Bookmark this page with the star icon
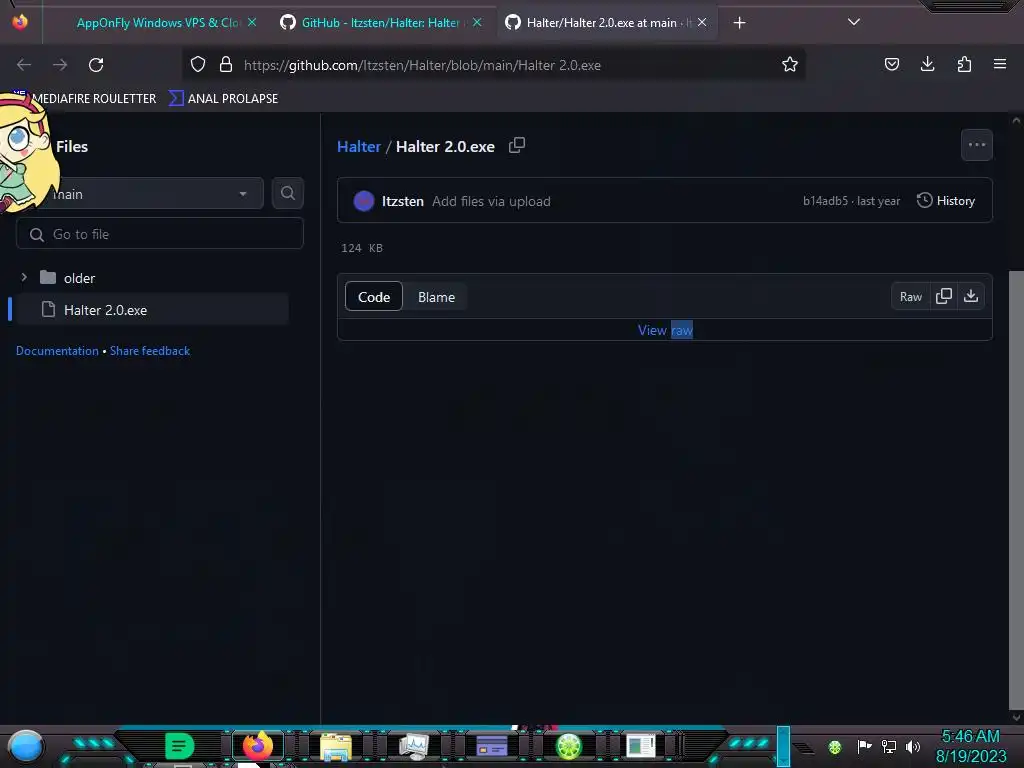Screen dimensions: 1024x768 [x=790, y=64]
